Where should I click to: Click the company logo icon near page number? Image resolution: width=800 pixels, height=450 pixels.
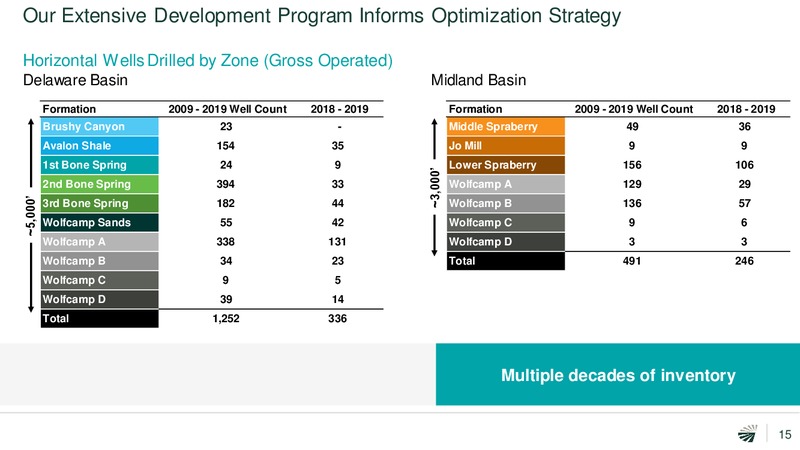[748, 434]
